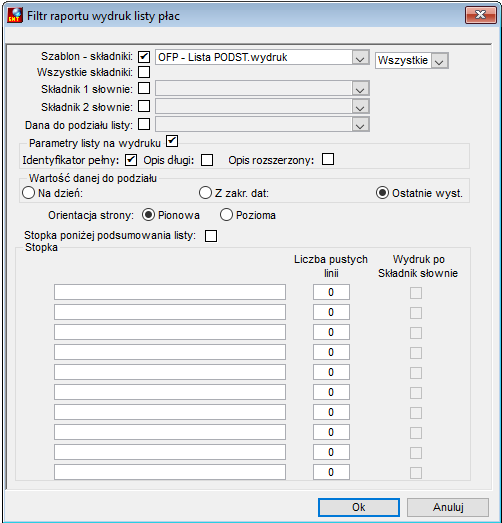
Task: Expand Dana do podziału listy dropdown
Action: tap(360, 125)
